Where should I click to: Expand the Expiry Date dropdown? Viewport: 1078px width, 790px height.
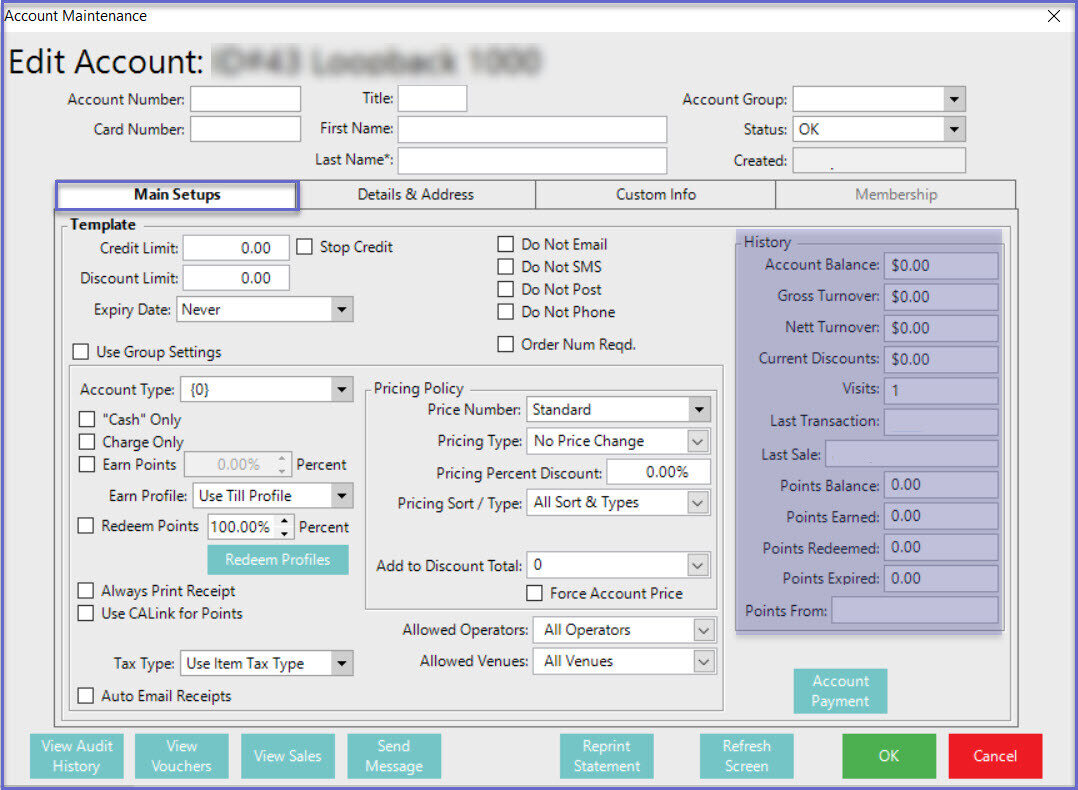tap(342, 310)
